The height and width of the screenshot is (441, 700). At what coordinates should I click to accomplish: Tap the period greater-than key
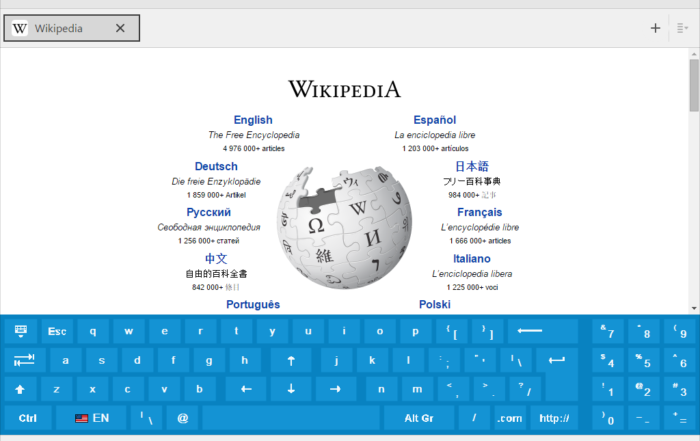[x=489, y=389]
